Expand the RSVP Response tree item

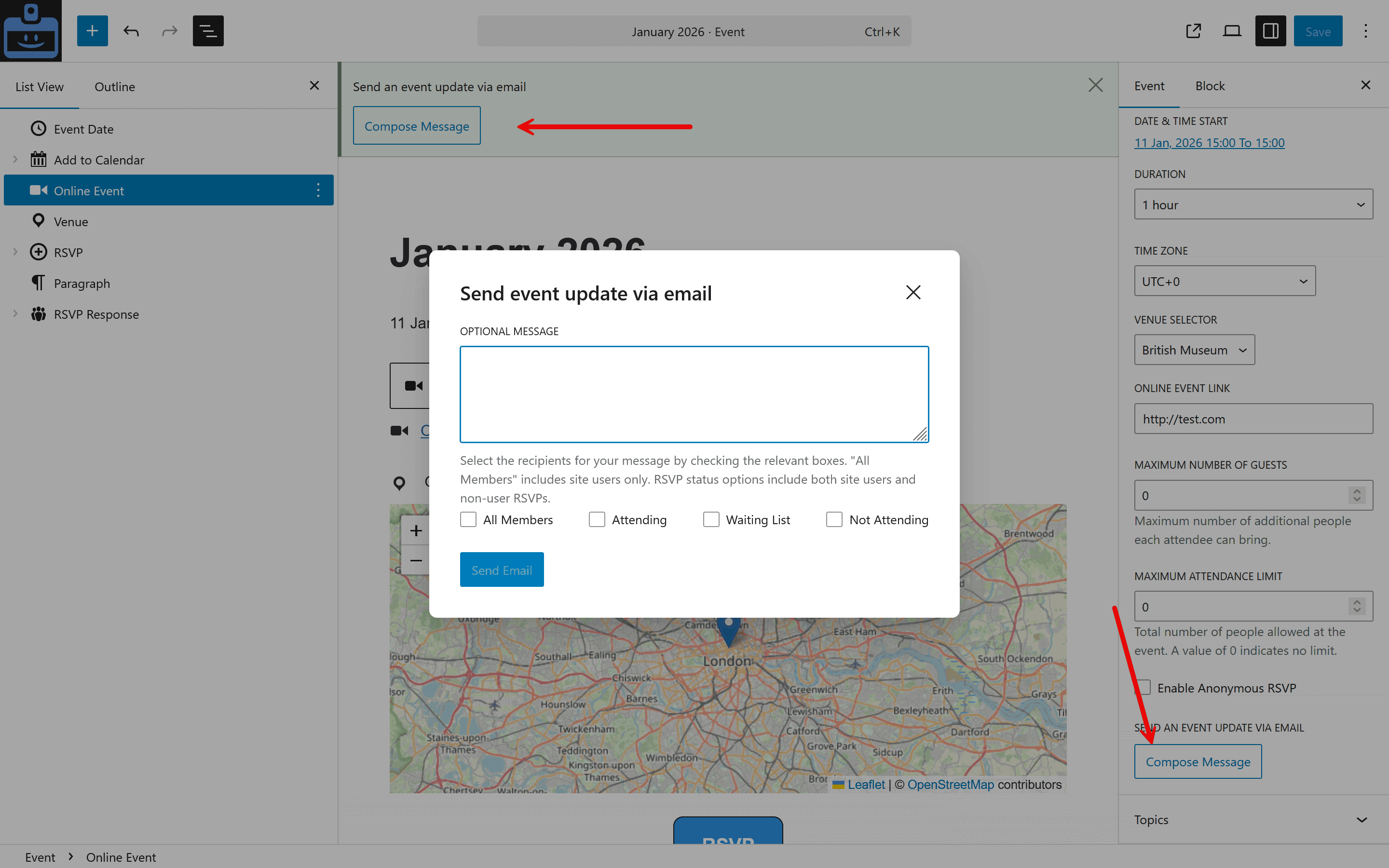pos(15,313)
